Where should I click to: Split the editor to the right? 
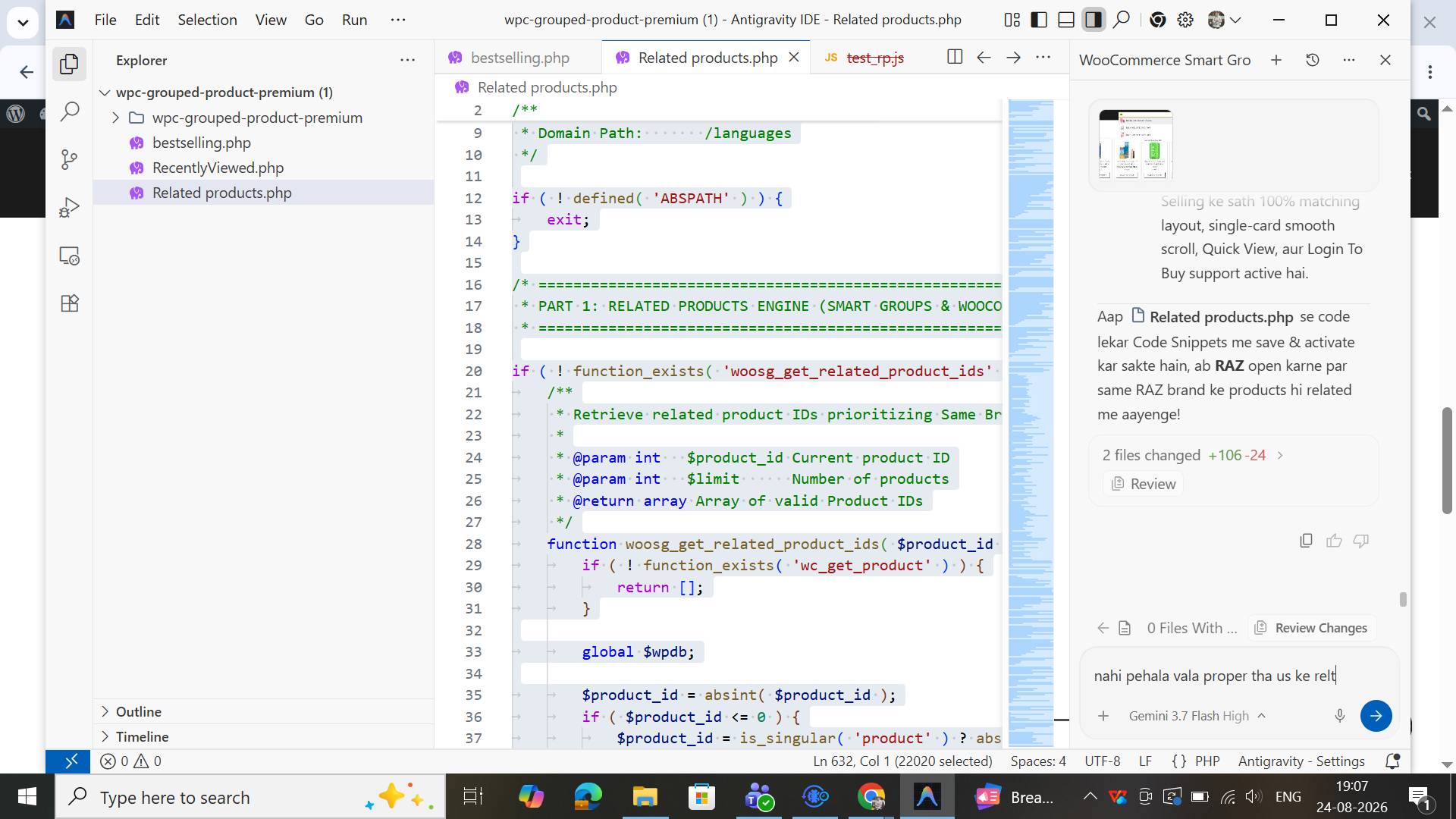955,58
